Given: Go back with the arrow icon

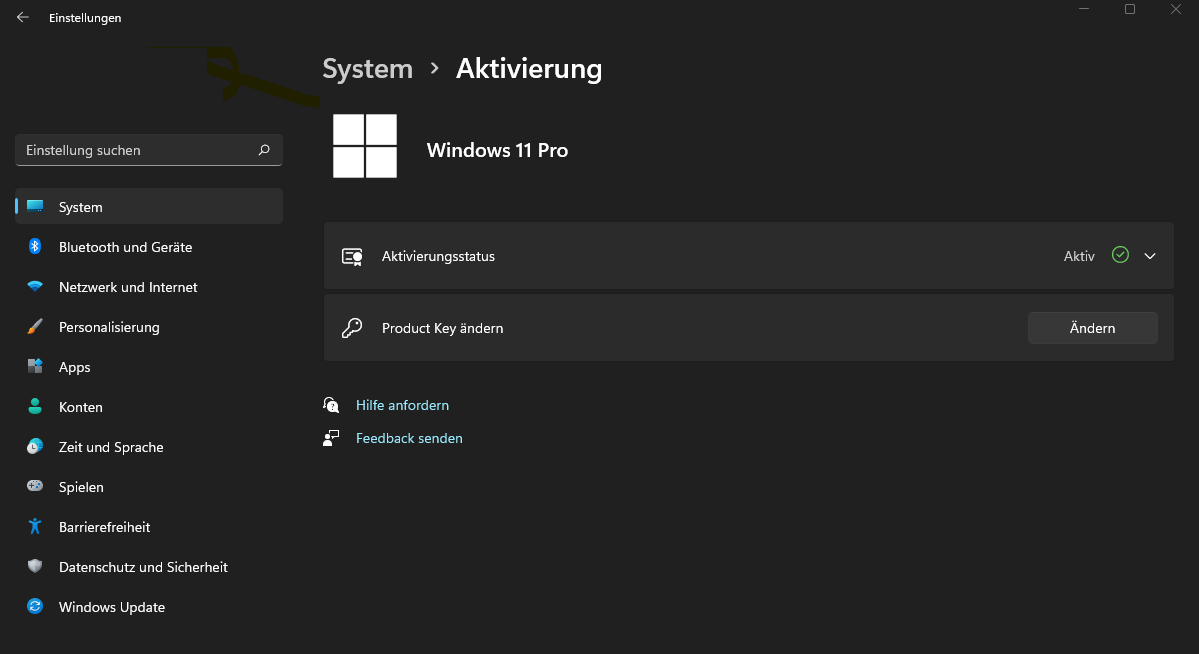Looking at the screenshot, I should [x=22, y=17].
